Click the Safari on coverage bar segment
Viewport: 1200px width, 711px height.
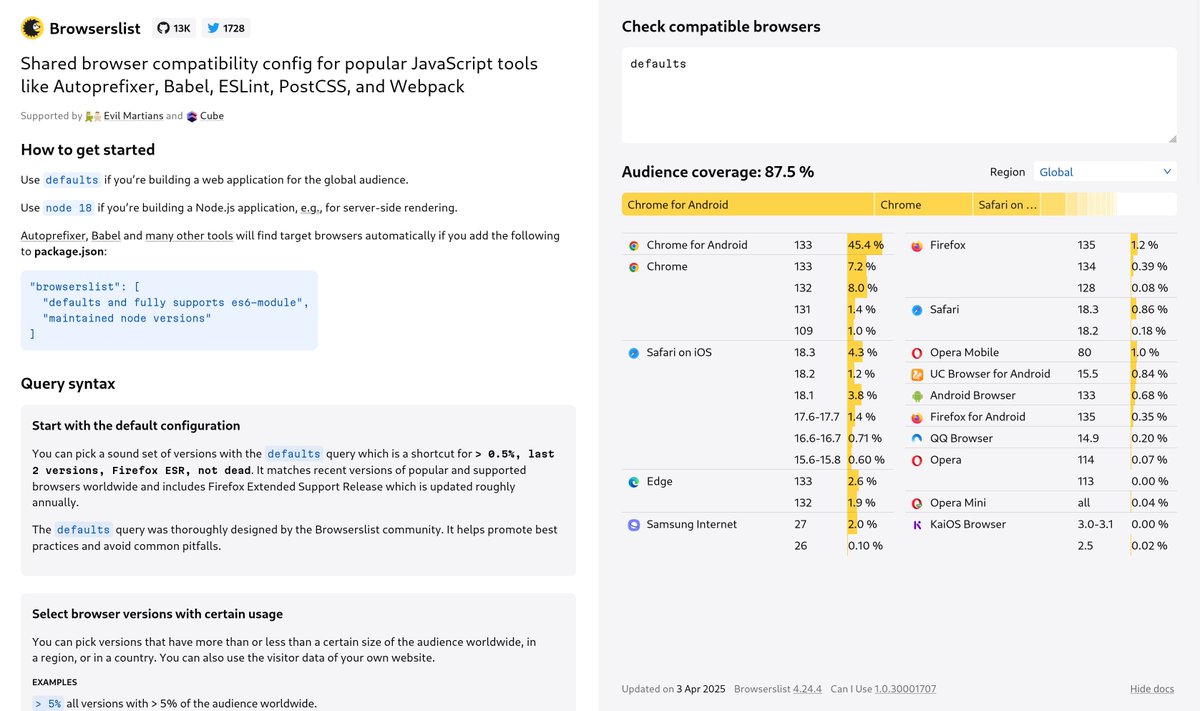click(x=1009, y=204)
